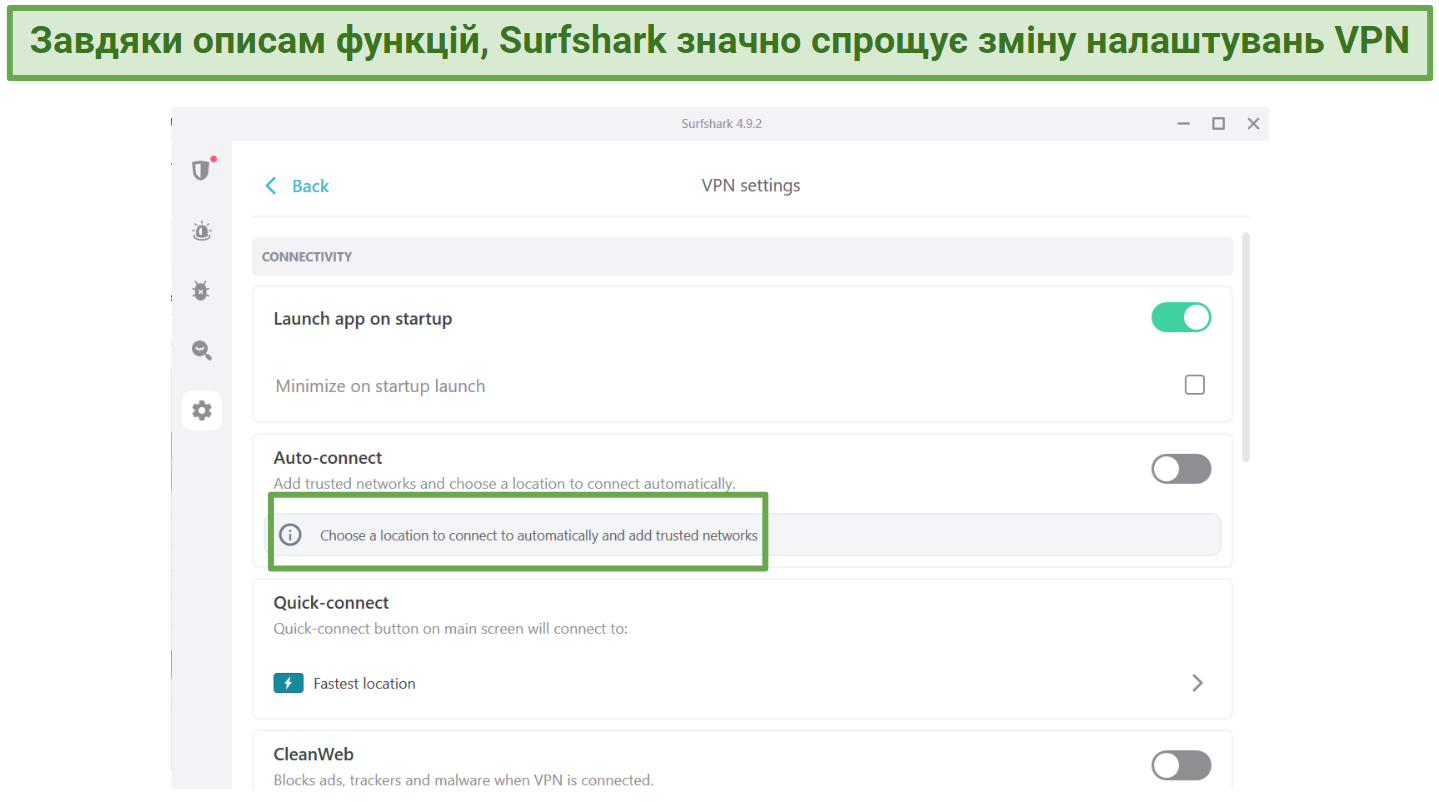Open the VPN shield icon in sidebar
The image size is (1439, 802).
[x=201, y=170]
